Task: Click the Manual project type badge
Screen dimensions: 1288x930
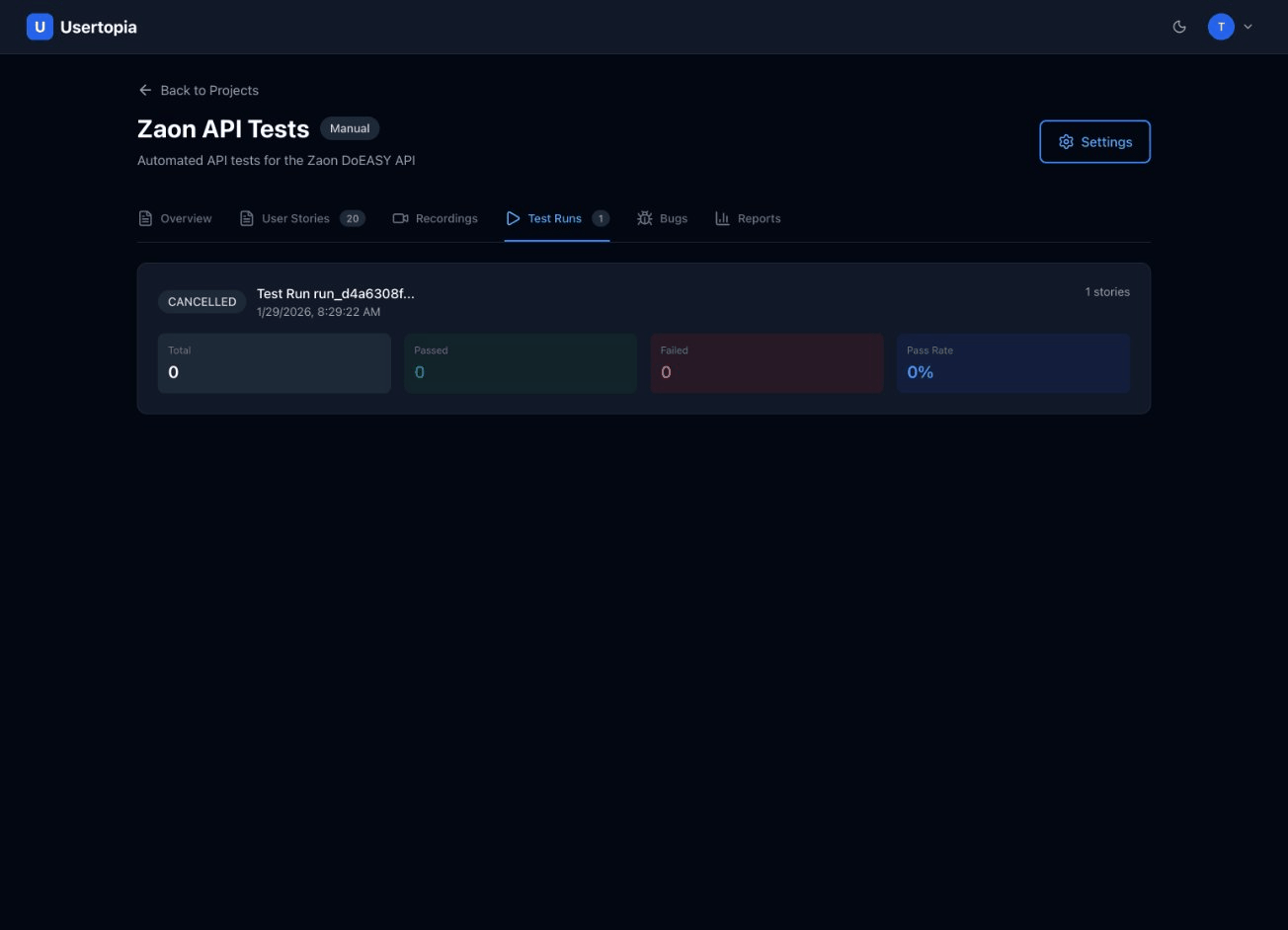Action: click(350, 128)
